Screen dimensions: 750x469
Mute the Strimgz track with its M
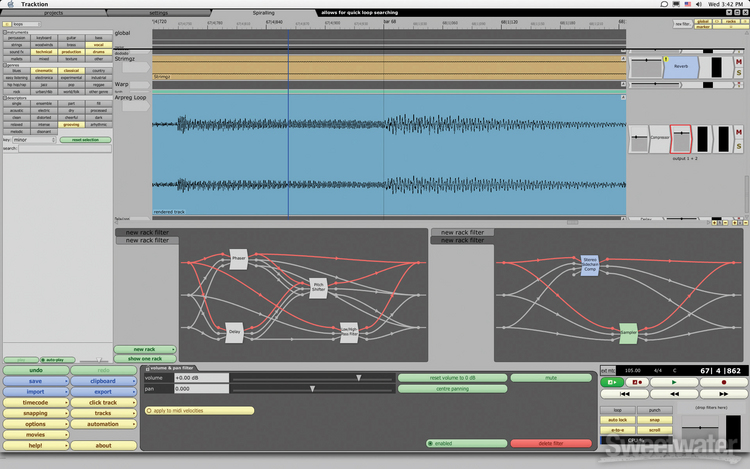(739, 62)
